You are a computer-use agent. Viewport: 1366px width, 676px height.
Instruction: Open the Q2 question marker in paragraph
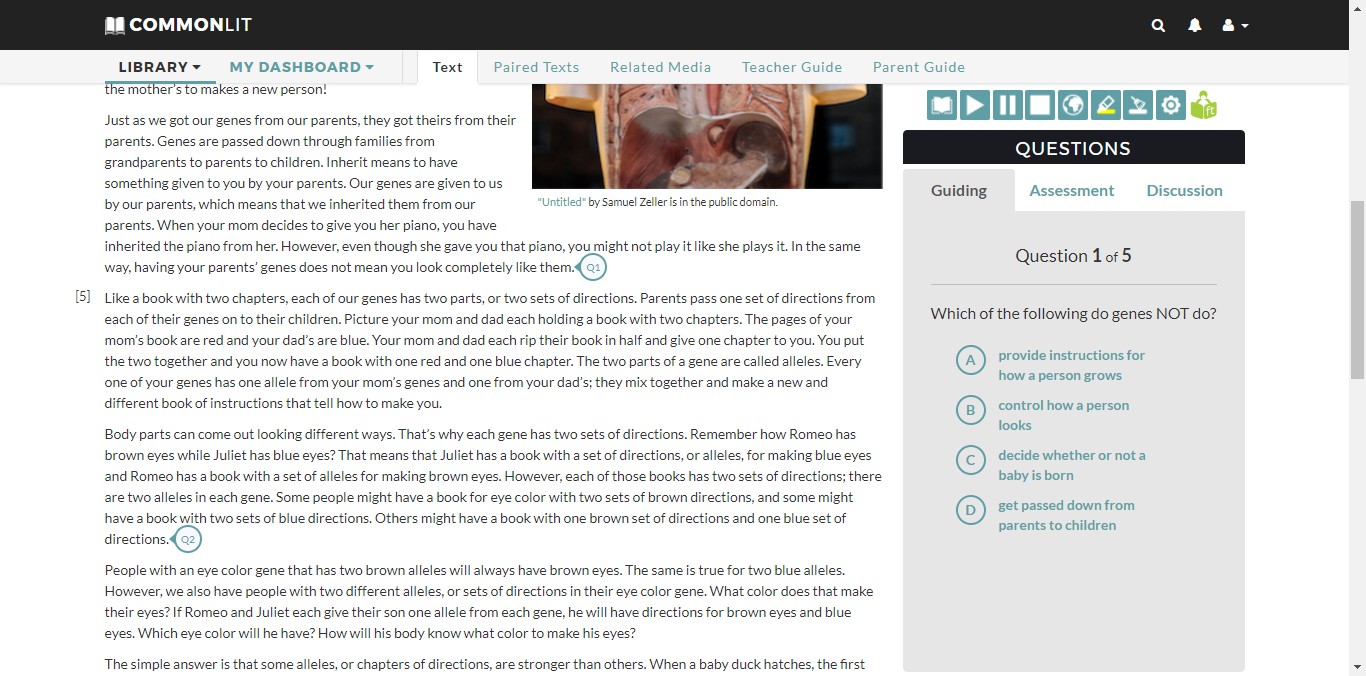pos(187,539)
